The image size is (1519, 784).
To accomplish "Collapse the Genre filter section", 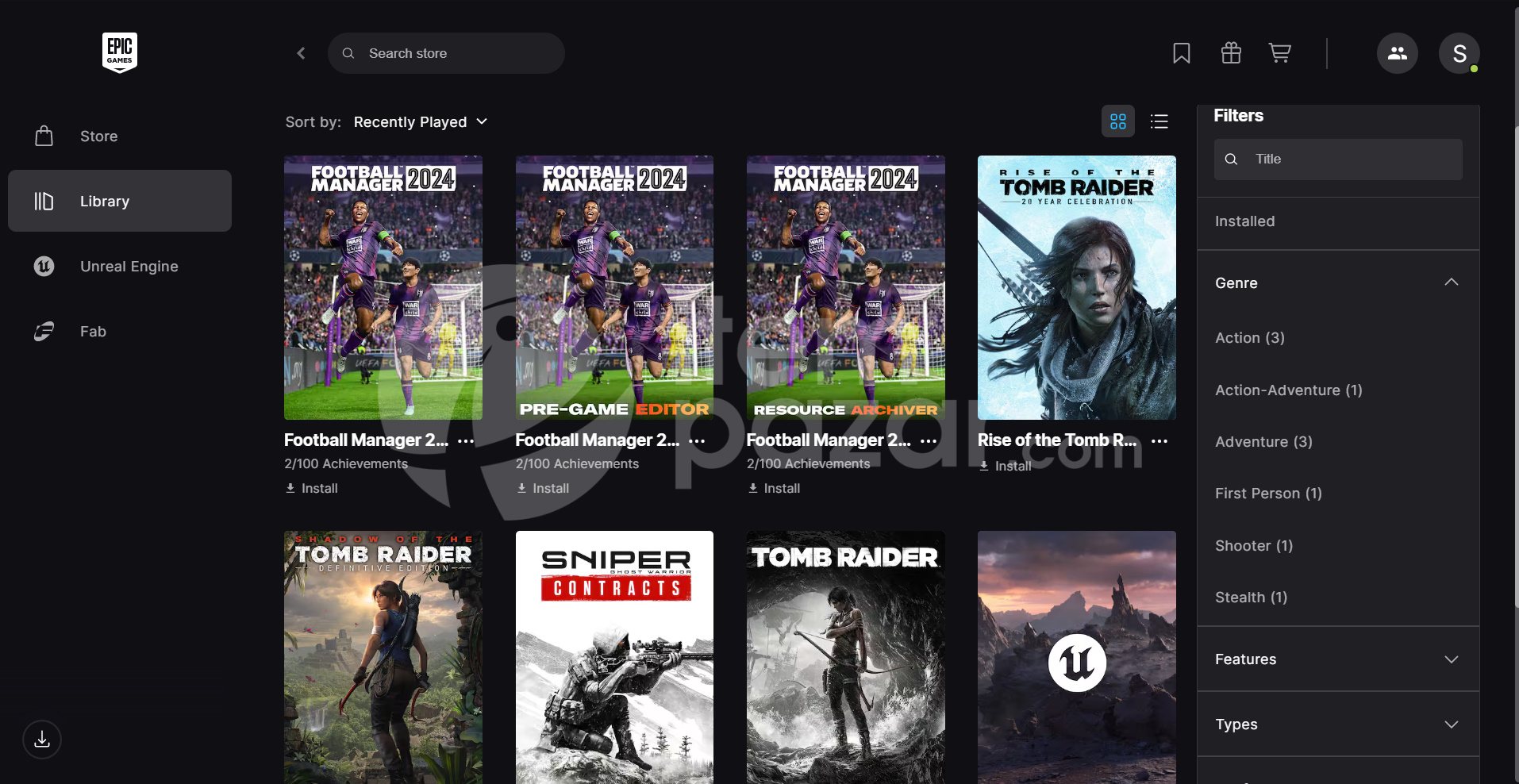I will point(1338,282).
